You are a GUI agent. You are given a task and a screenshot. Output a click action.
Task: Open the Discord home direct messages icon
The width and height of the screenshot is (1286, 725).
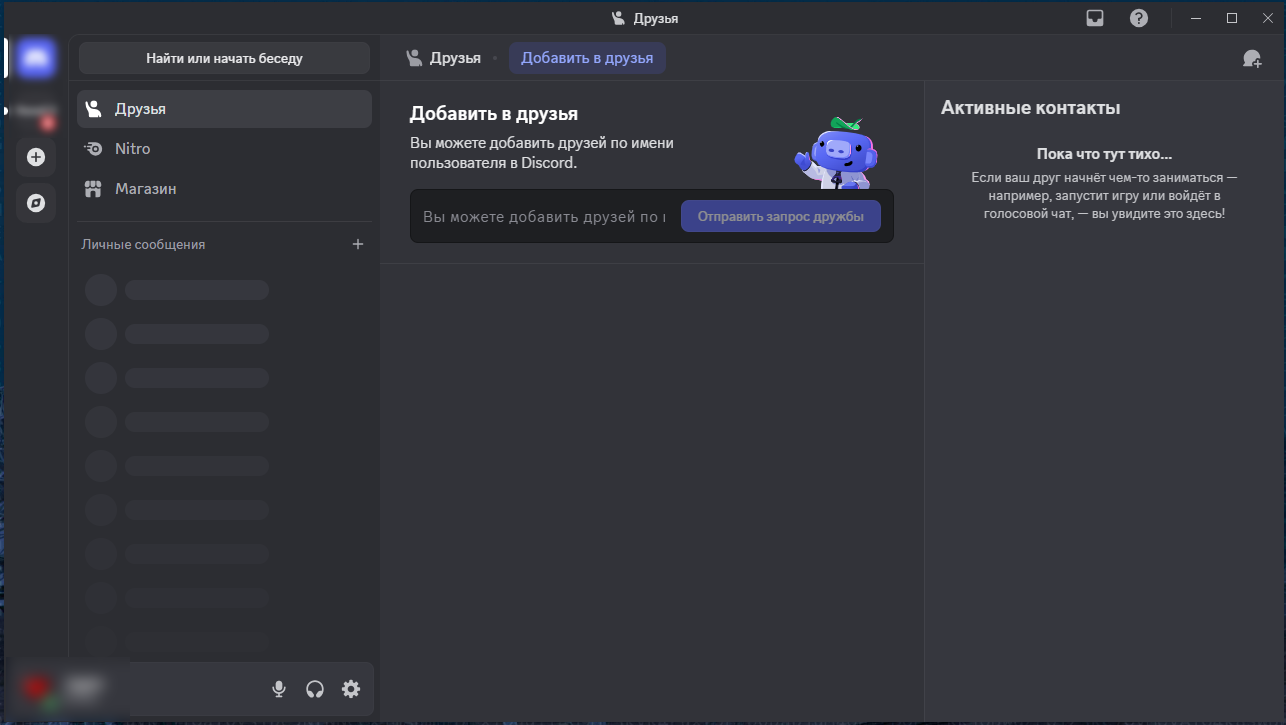(x=36, y=57)
